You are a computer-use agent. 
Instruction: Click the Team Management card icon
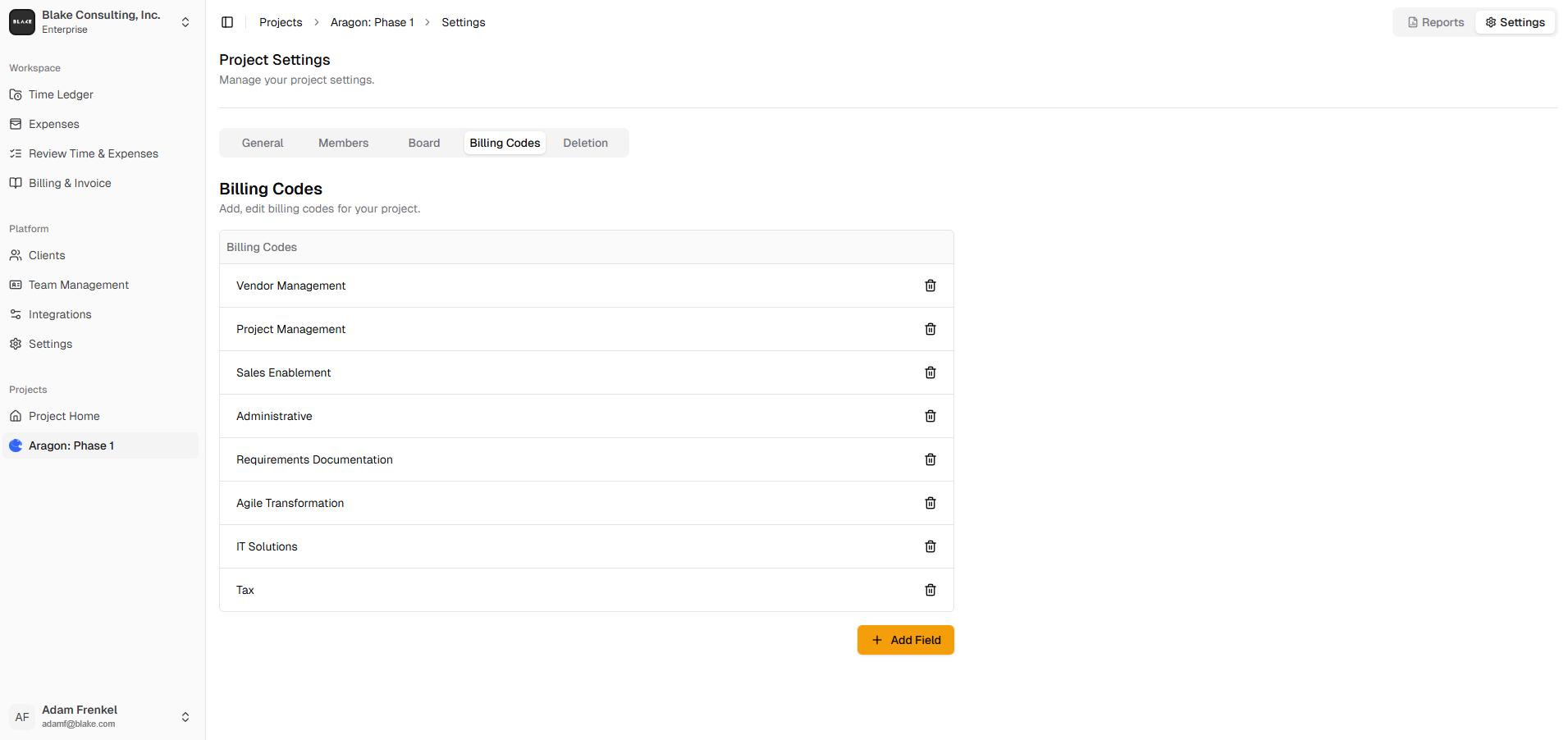[16, 285]
